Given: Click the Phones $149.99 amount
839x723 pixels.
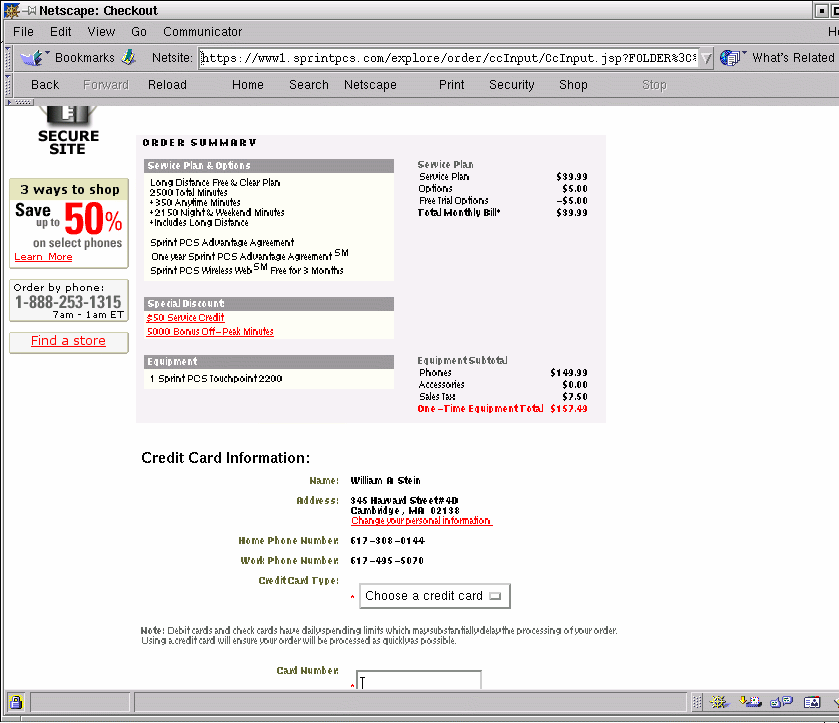Looking at the screenshot, I should pyautogui.click(x=569, y=372).
